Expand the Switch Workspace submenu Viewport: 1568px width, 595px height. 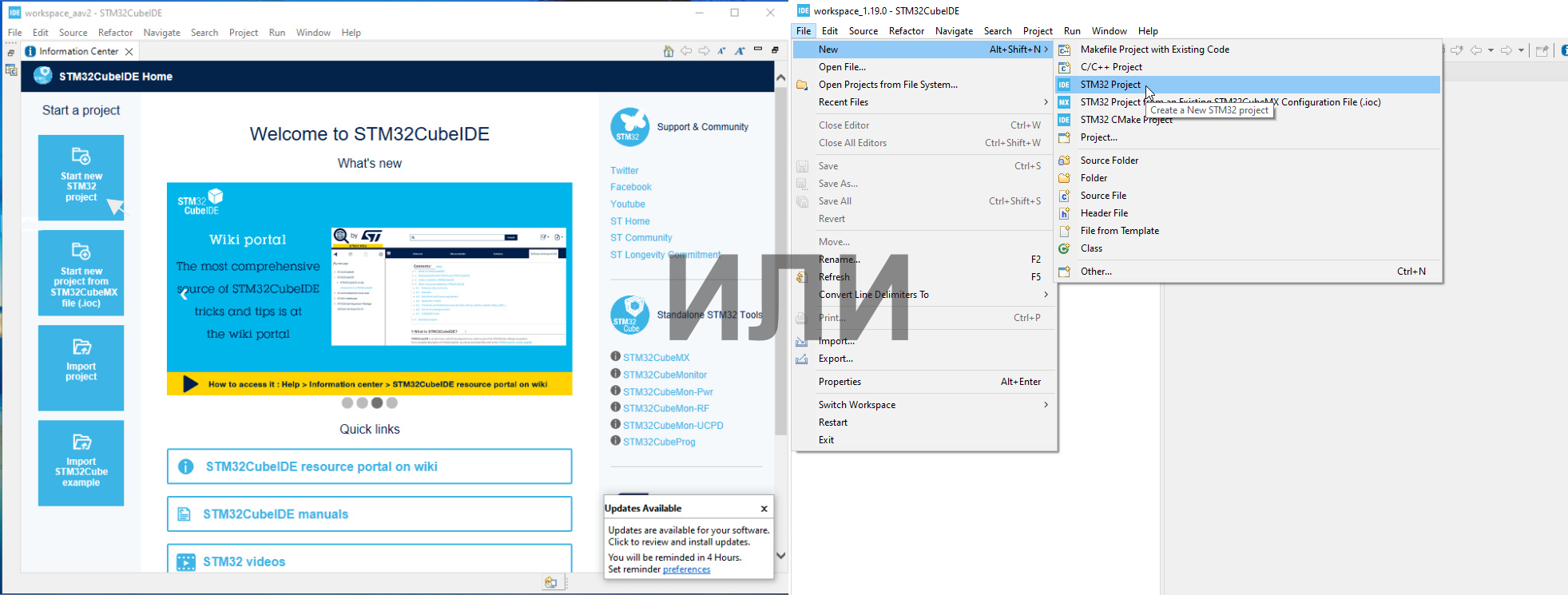[x=924, y=405]
